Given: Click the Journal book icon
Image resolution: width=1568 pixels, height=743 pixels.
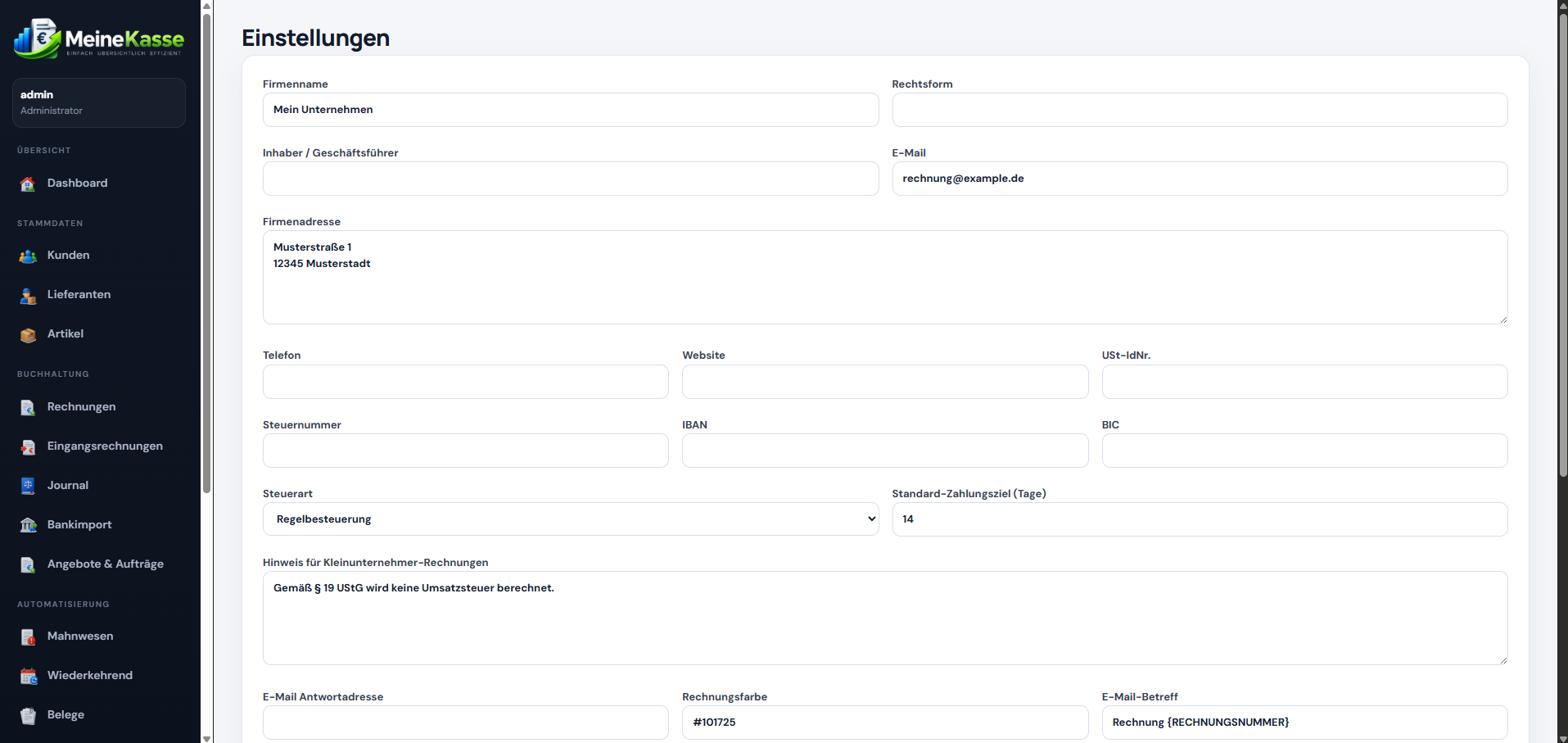Looking at the screenshot, I should [28, 486].
